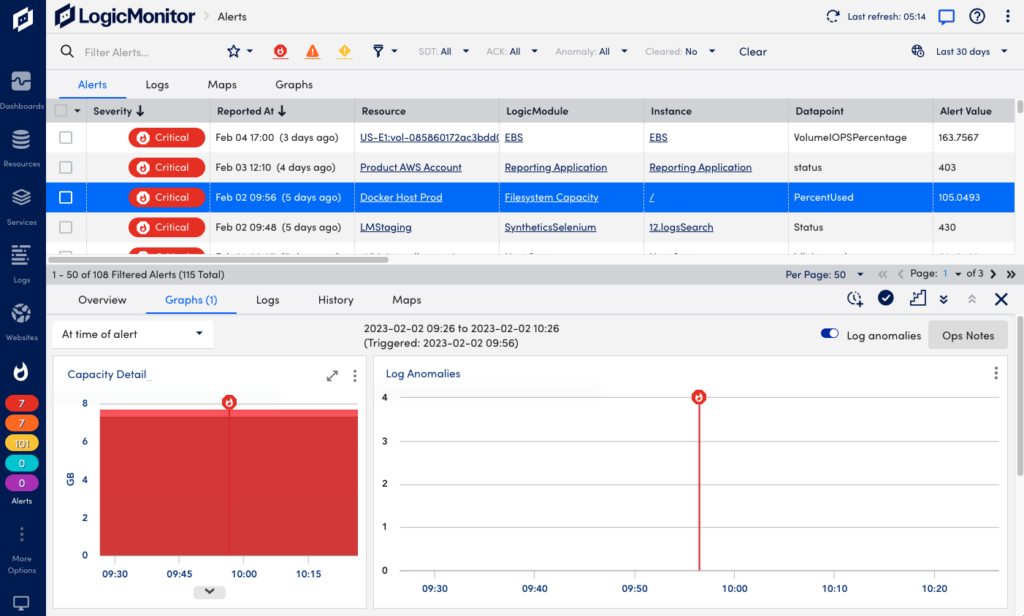Open the ACK filter dropdown
Image resolution: width=1024 pixels, height=616 pixels.
[512, 52]
